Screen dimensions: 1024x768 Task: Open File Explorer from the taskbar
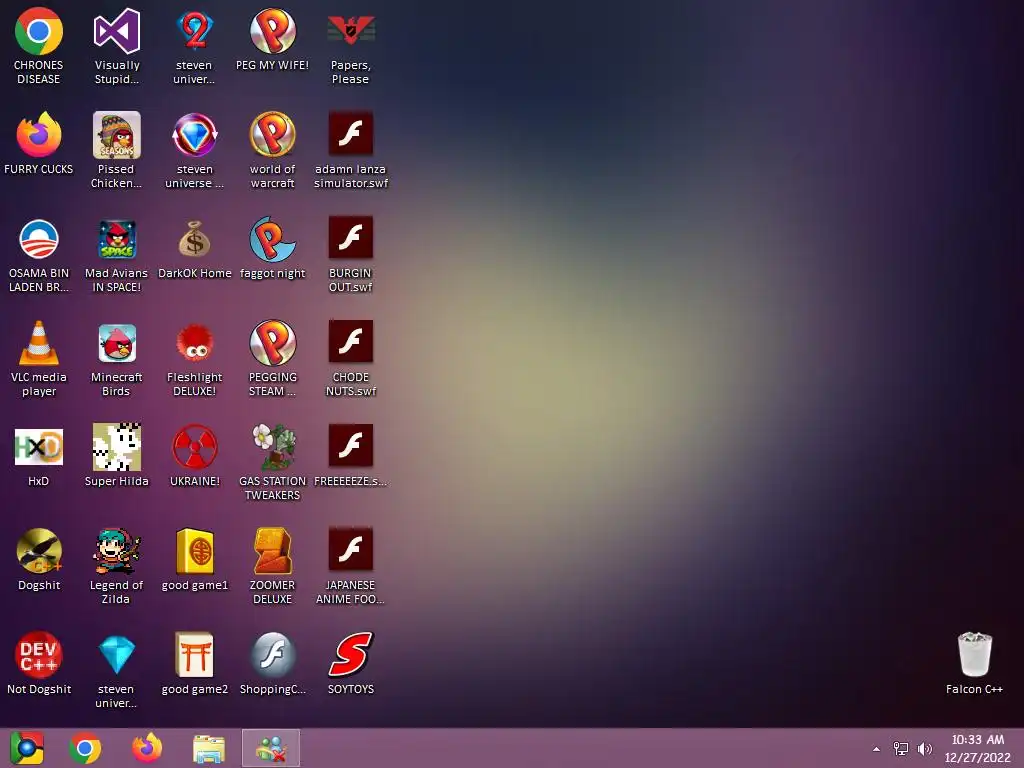209,748
